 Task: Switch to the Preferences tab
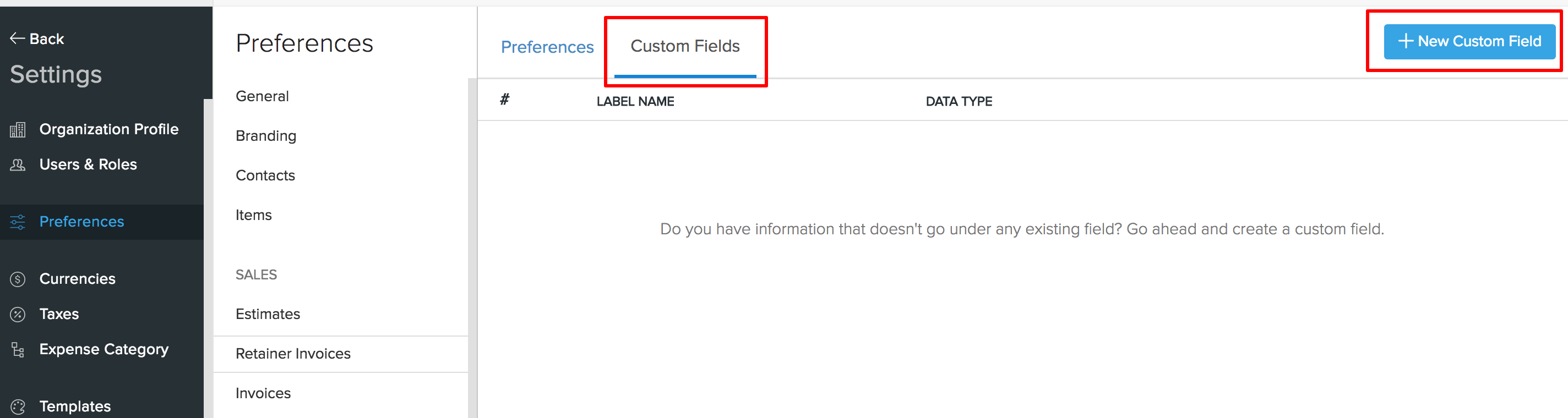point(547,47)
